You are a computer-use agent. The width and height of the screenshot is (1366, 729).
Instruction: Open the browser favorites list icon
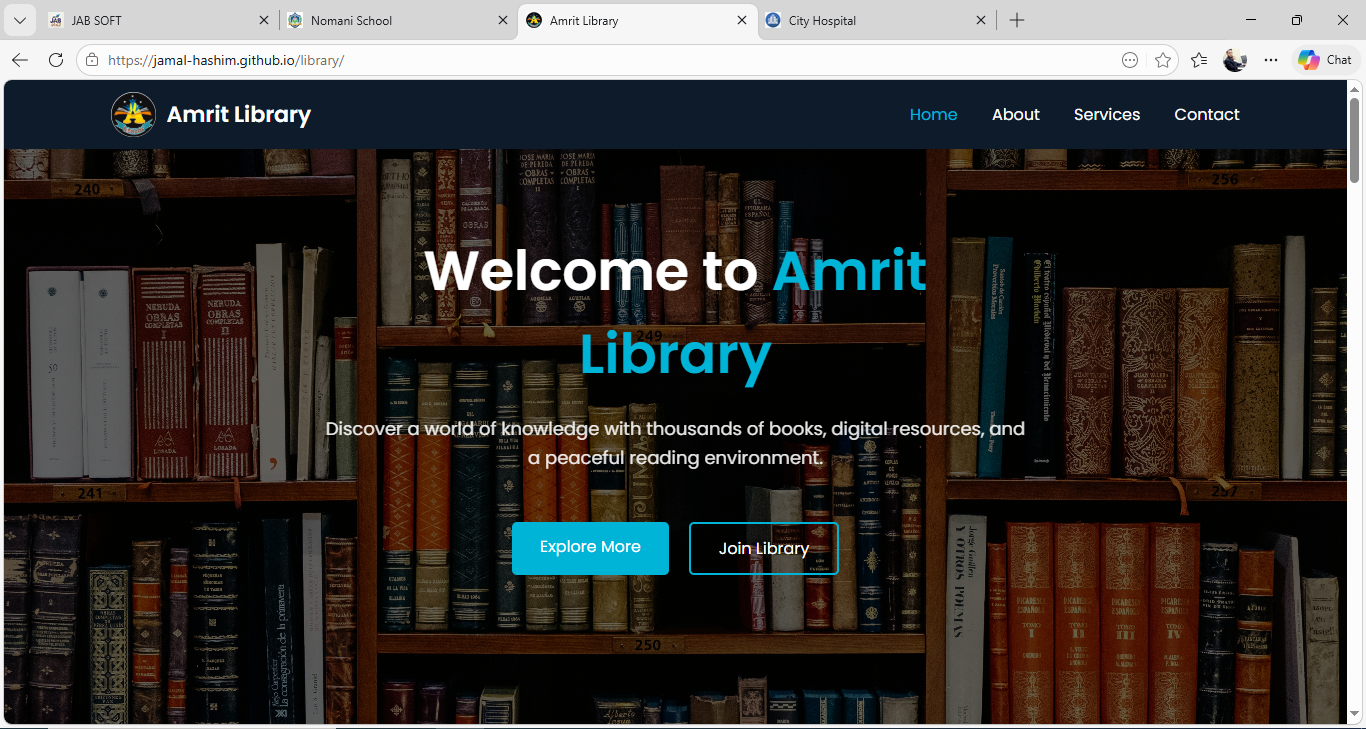[1198, 59]
